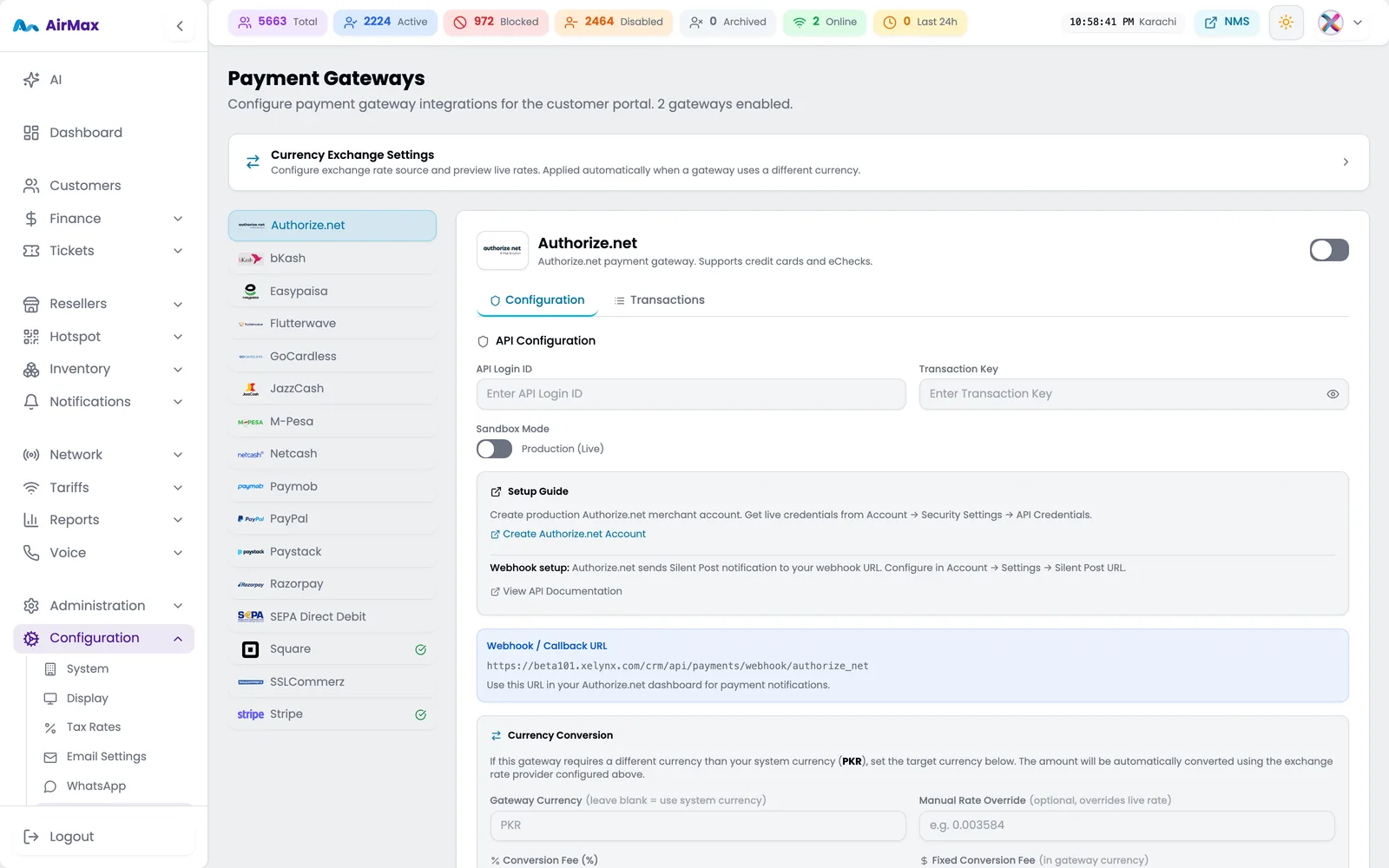Filter by 972 Blocked customers
This screenshot has width=1389, height=868.
pos(496,22)
